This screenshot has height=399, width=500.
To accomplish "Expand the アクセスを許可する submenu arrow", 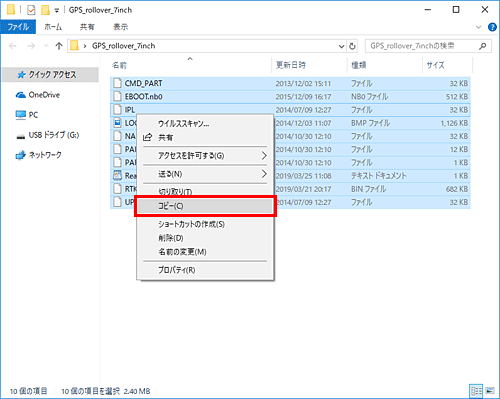I will point(264,155).
